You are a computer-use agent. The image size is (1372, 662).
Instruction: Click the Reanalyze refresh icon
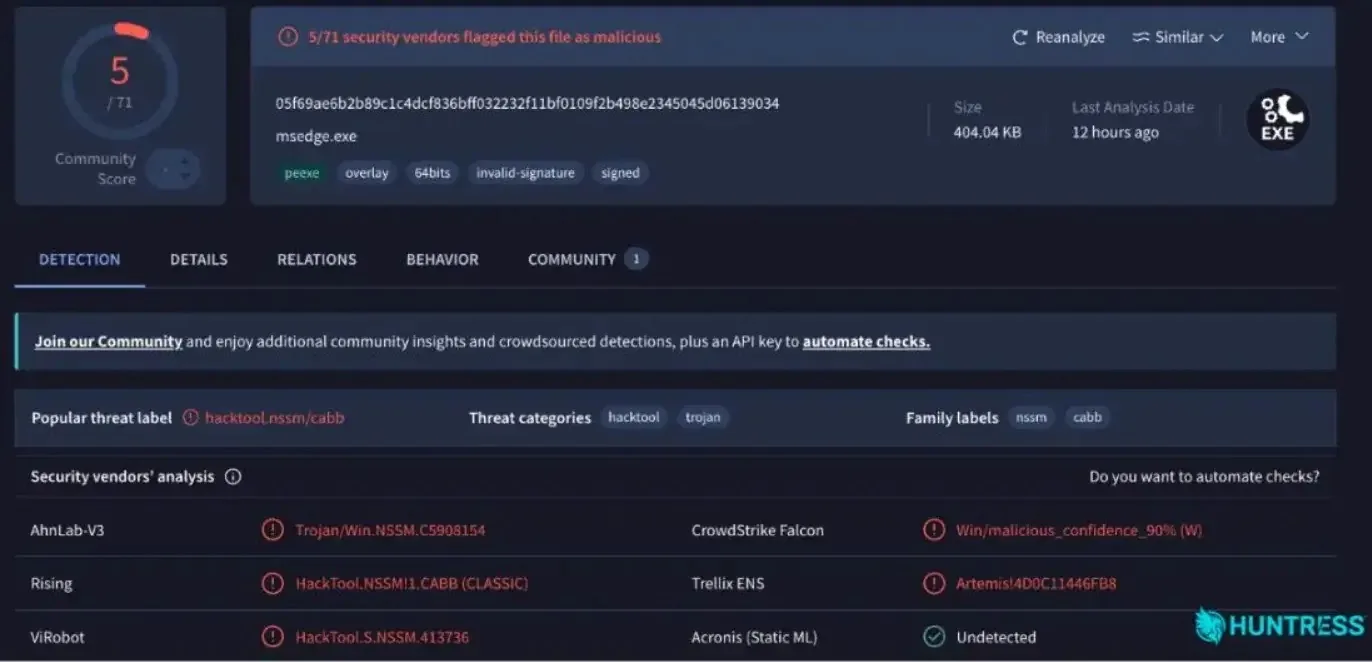coord(1020,37)
